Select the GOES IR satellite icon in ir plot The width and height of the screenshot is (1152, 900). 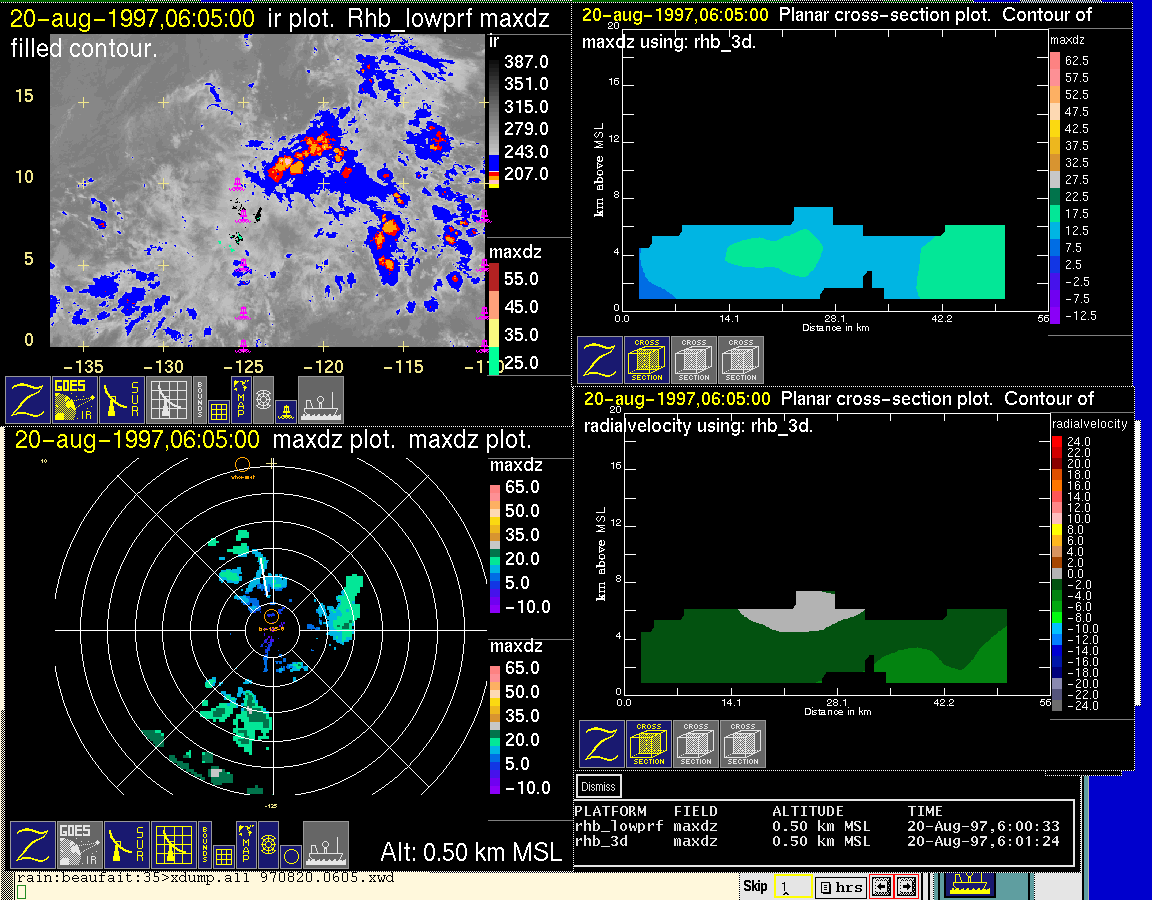75,399
